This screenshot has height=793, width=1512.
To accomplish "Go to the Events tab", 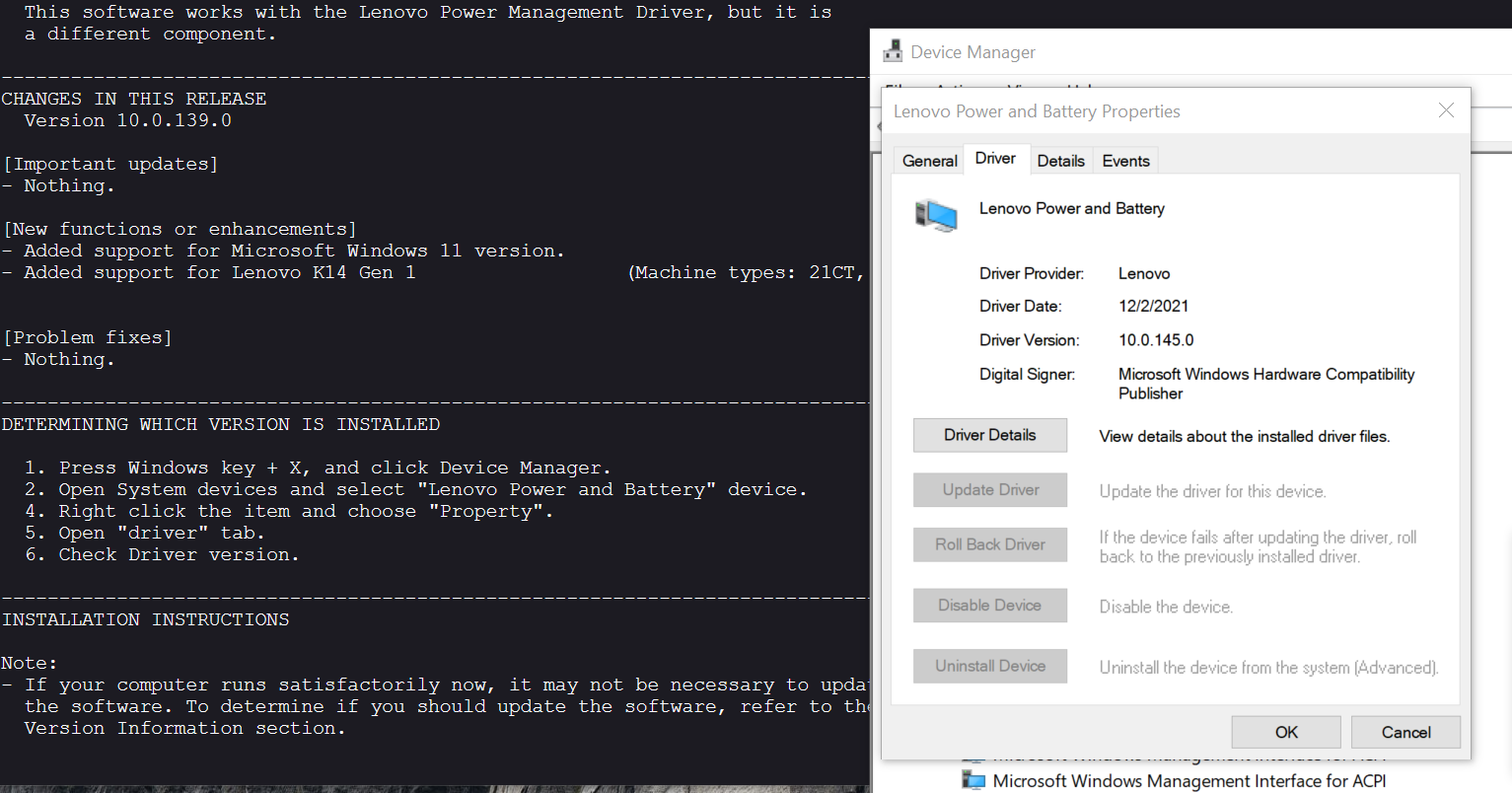I will coord(1125,161).
